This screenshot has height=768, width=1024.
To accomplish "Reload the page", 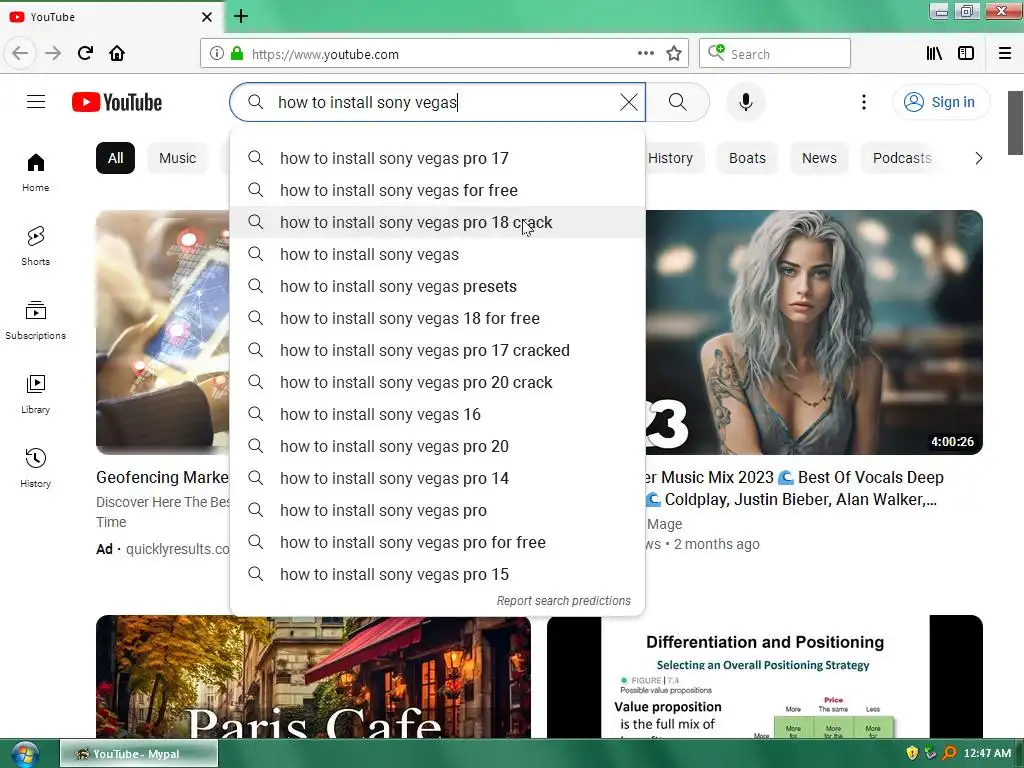I will tap(85, 54).
